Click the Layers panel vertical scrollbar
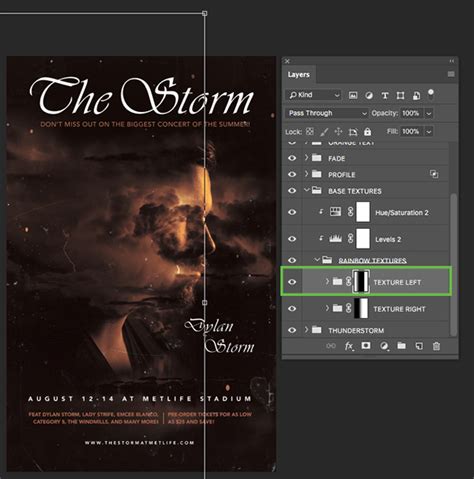474x479 pixels. pos(453,263)
